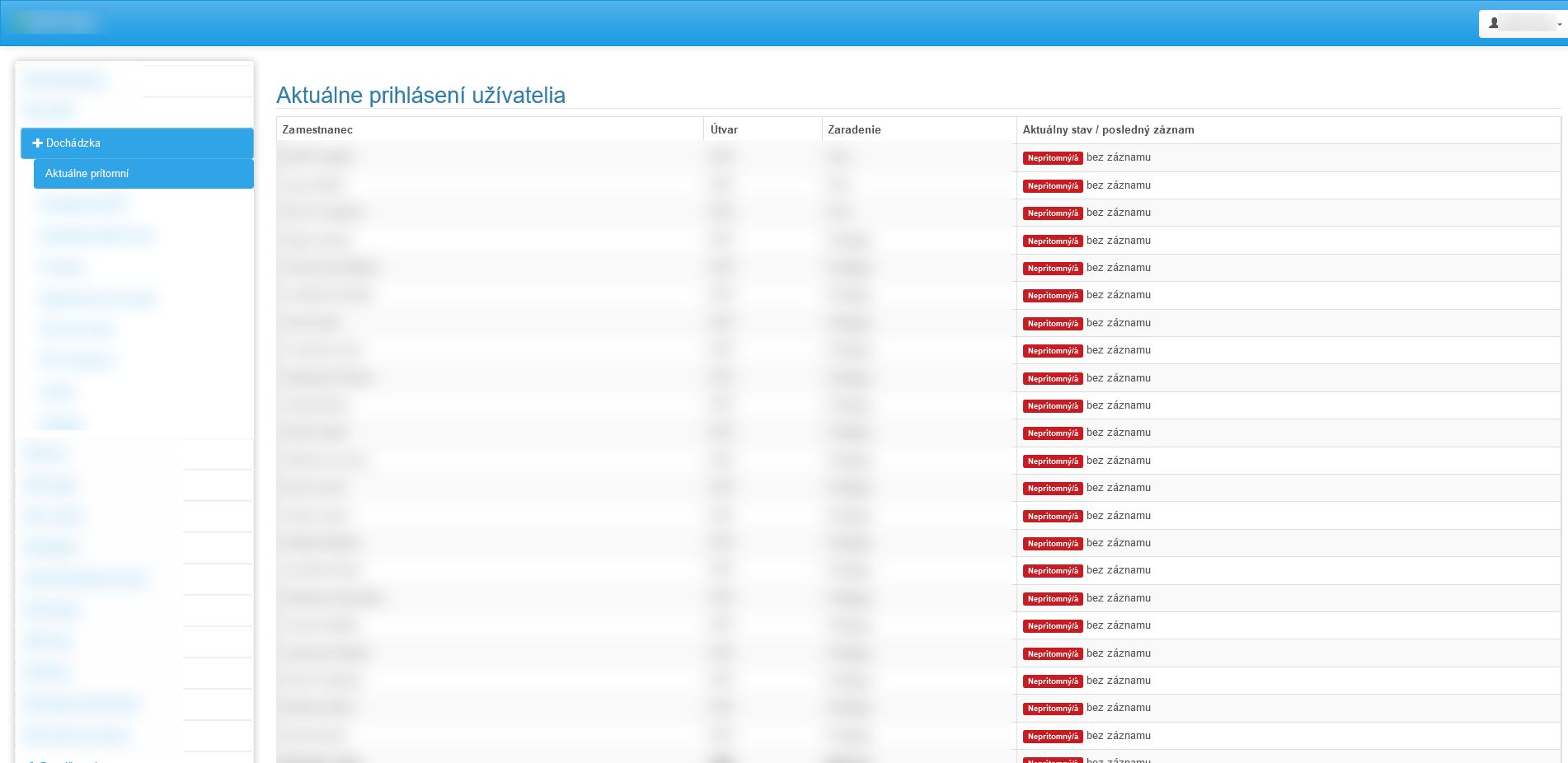This screenshot has height=763, width=1568.
Task: Open the user account dropdown caret
Action: tap(1559, 24)
